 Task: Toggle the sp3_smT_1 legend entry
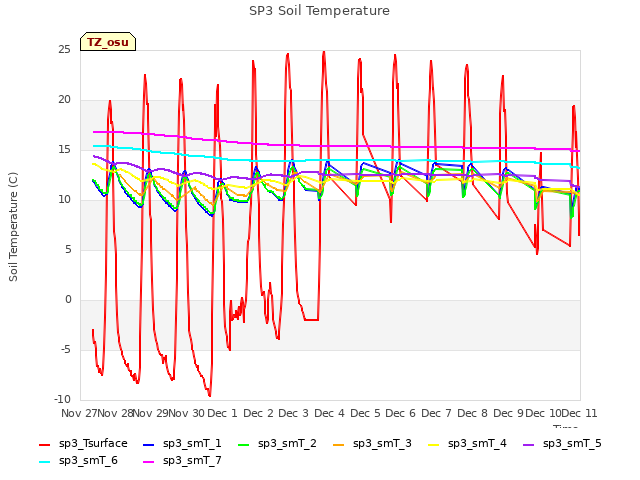(182, 443)
